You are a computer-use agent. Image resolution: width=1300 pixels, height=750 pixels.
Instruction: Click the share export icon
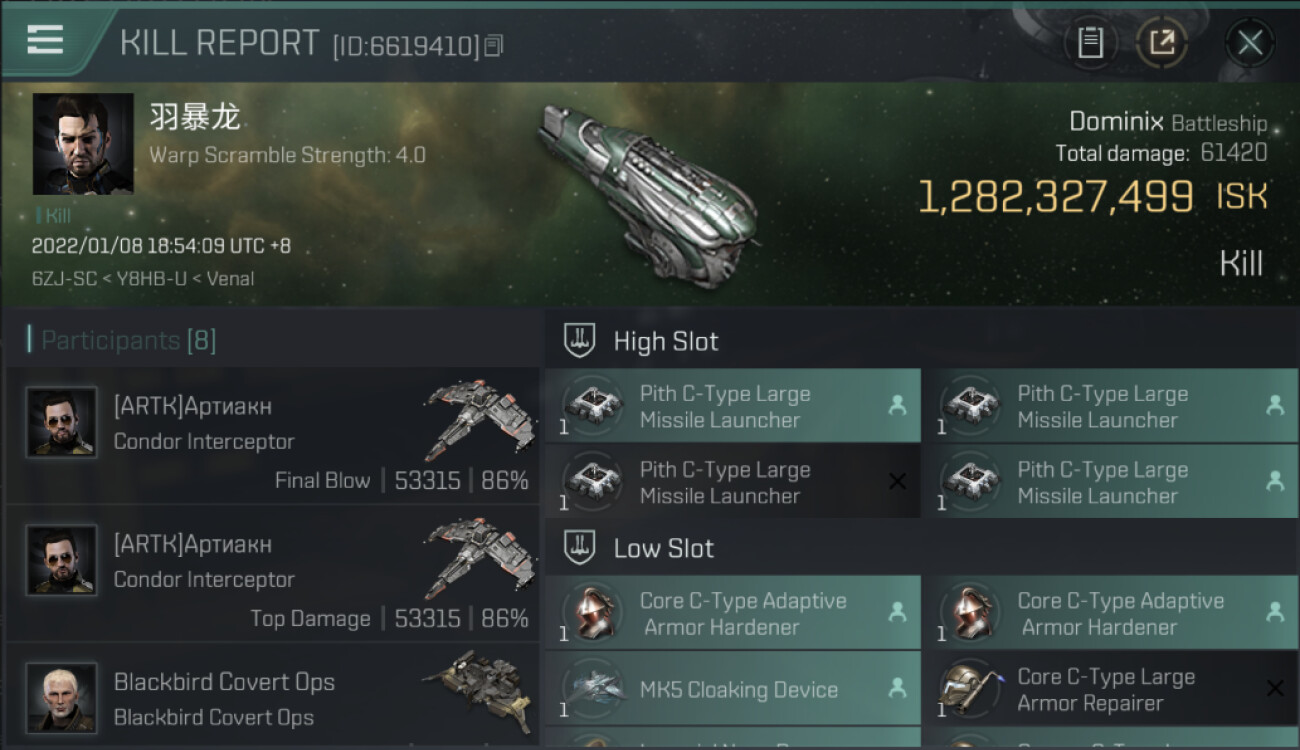1161,43
